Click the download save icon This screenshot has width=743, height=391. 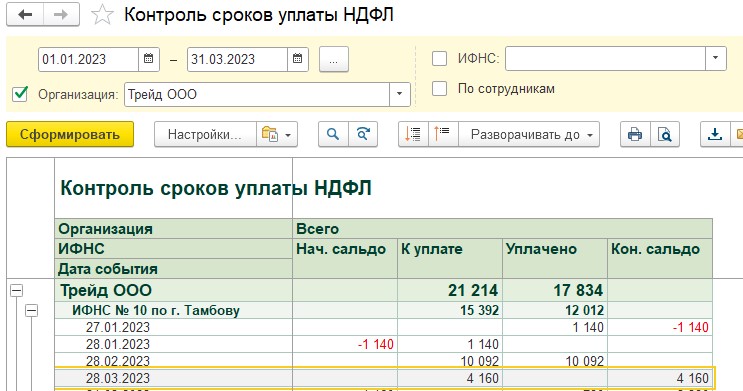715,135
